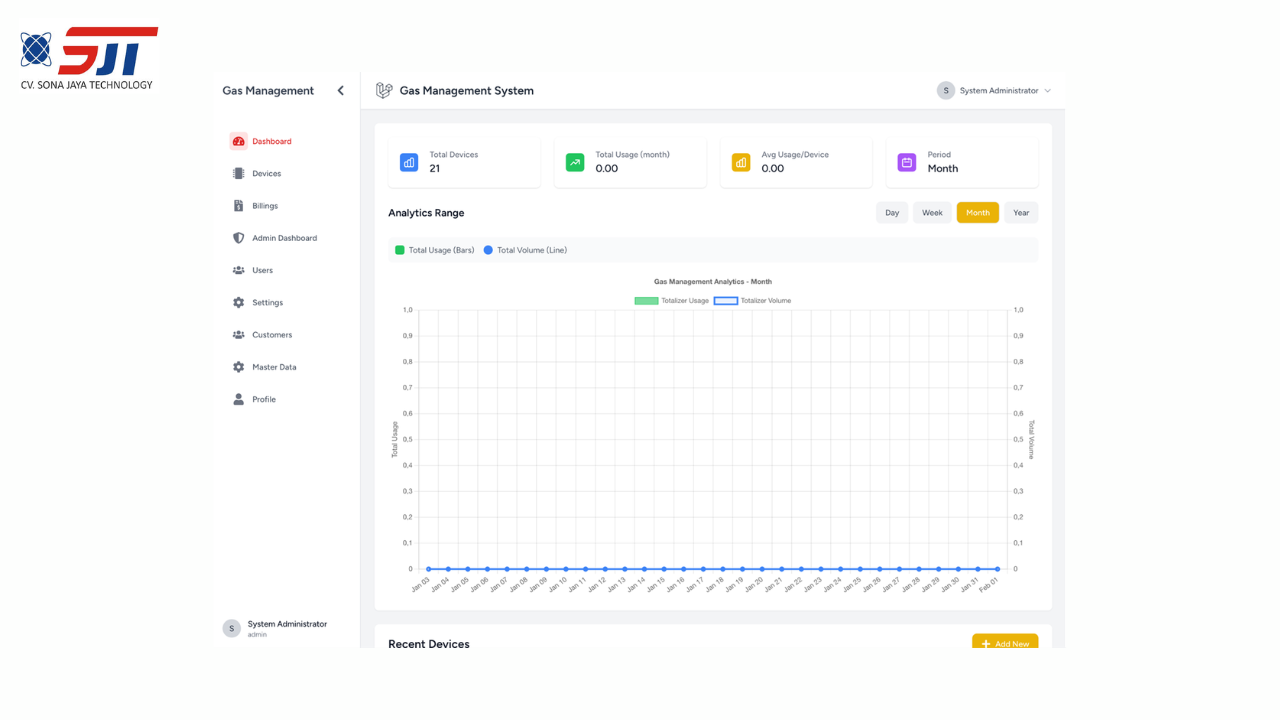
Task: Select the Users group icon
Action: coord(238,270)
